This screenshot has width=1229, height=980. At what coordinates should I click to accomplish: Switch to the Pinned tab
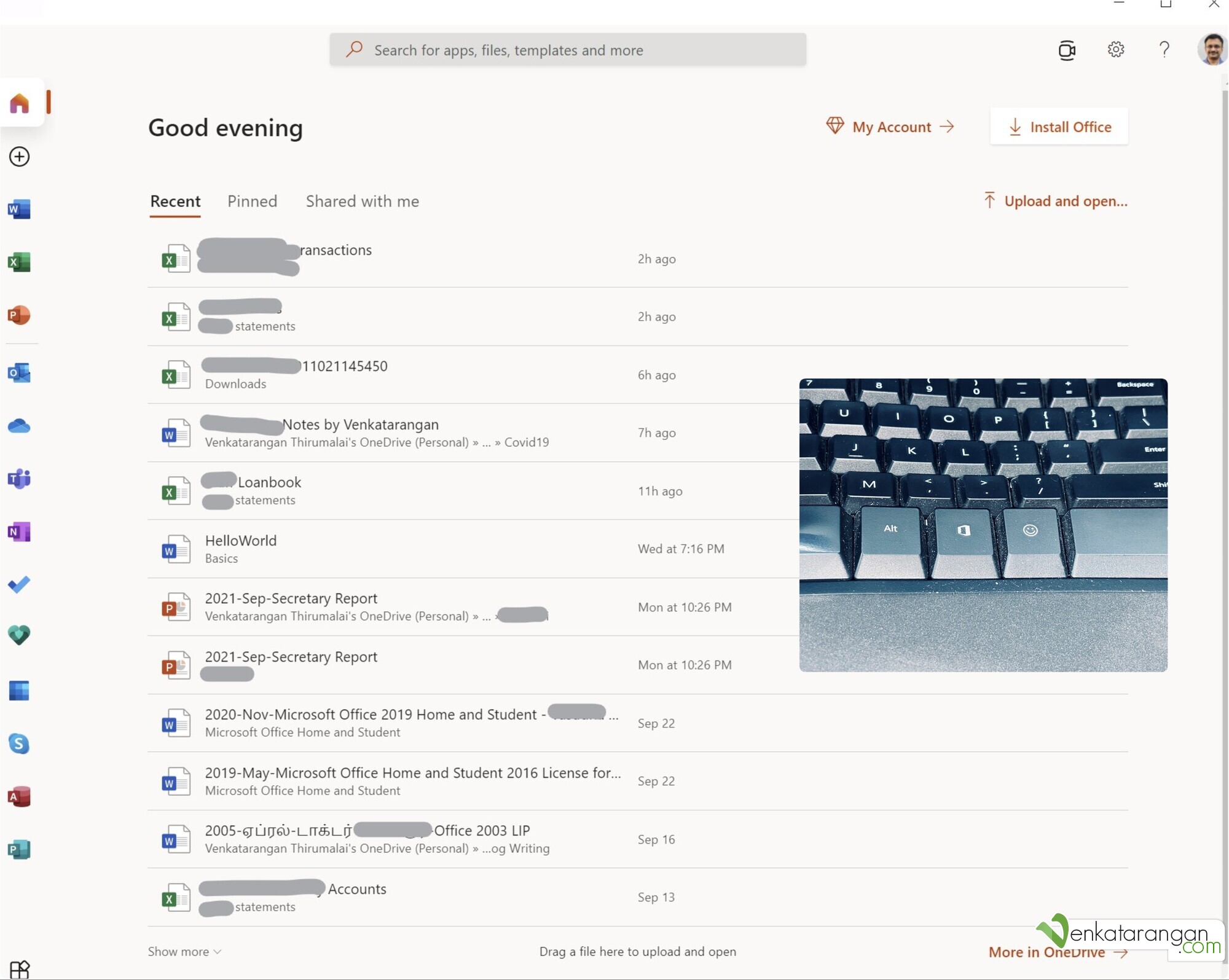pyautogui.click(x=252, y=202)
